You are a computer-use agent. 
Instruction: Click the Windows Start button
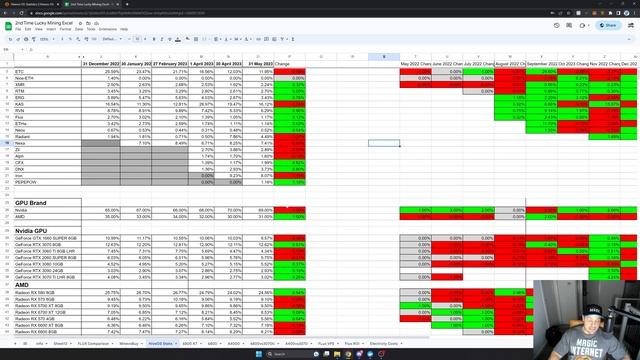coord(259,354)
